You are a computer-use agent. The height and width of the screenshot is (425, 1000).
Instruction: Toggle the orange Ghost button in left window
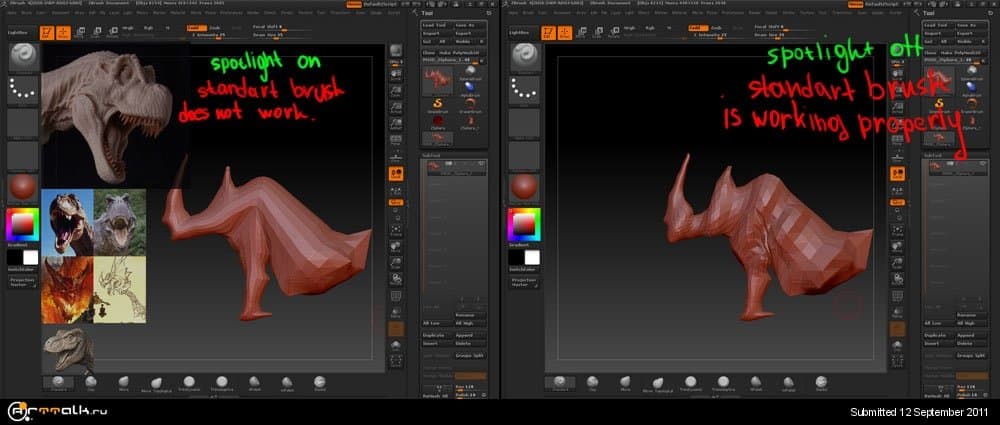396,329
